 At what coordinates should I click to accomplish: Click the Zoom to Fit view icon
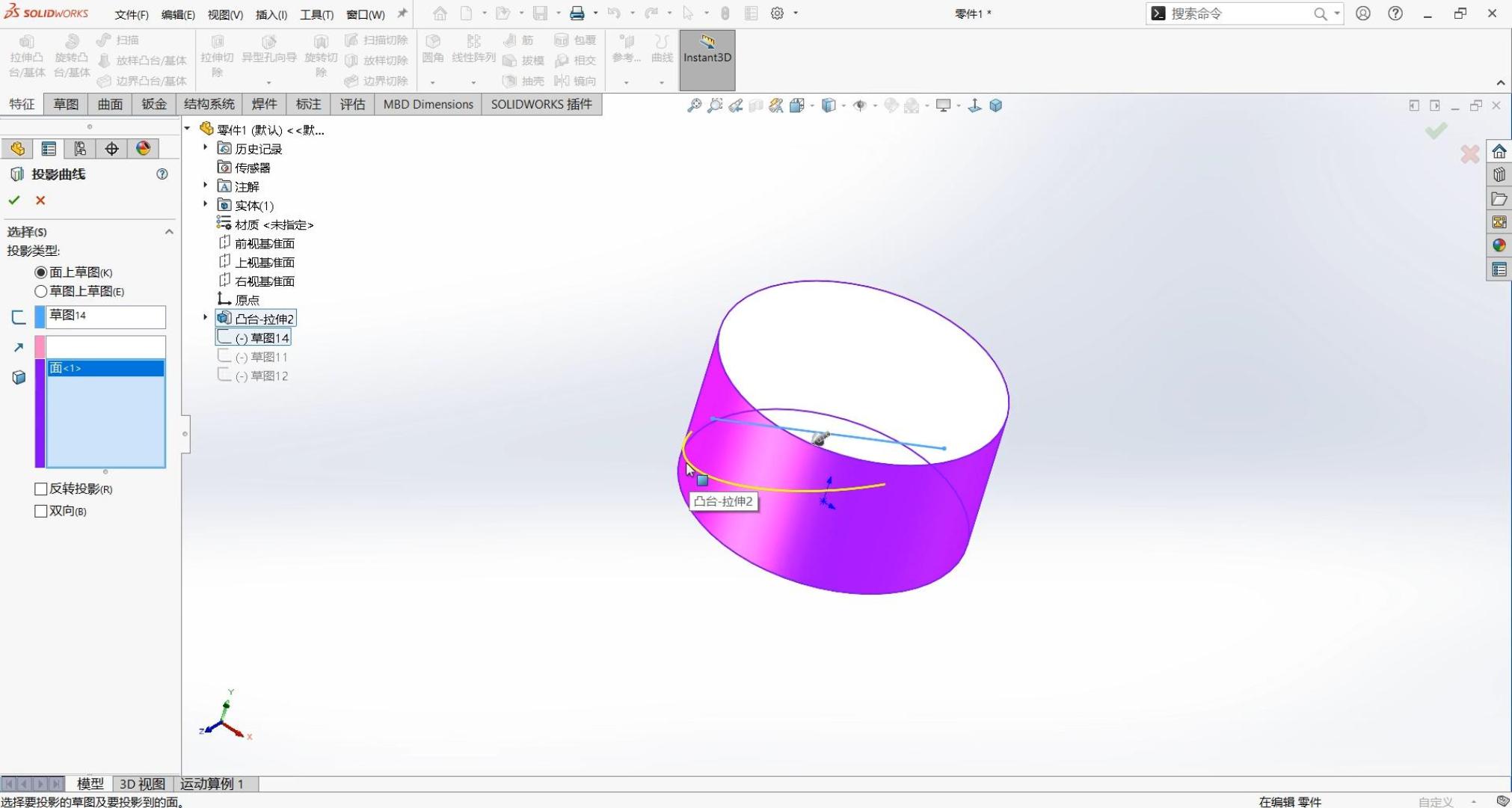click(x=694, y=105)
